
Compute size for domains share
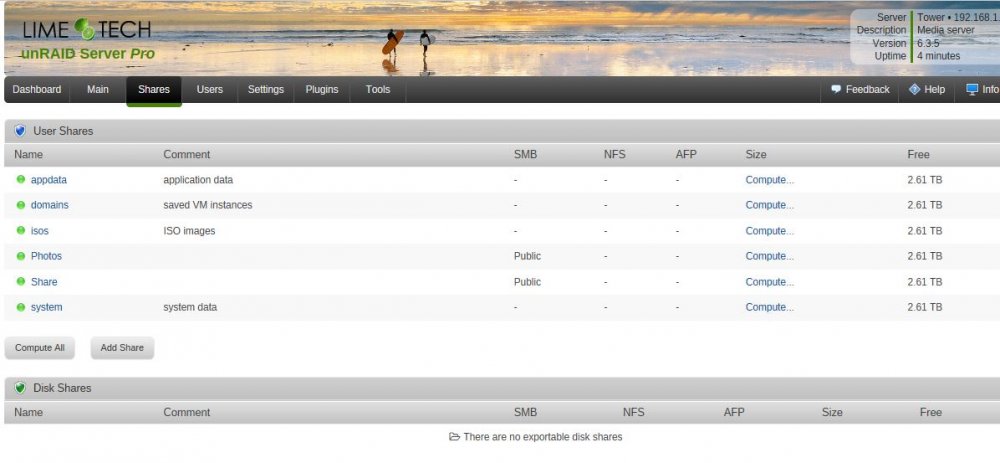(770, 205)
